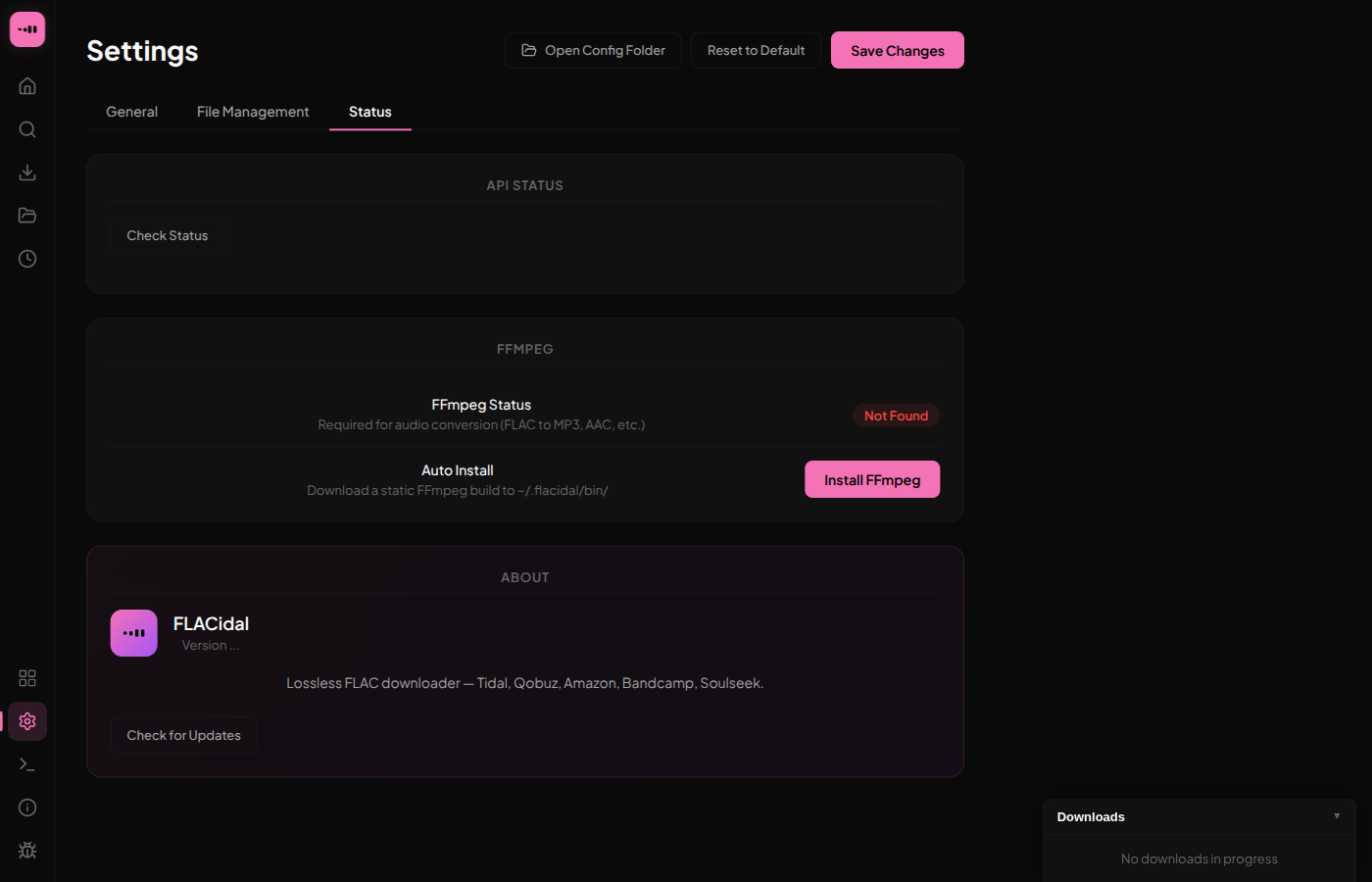The image size is (1372, 882).
Task: Open the terminal console sidebar icon
Action: [27, 764]
